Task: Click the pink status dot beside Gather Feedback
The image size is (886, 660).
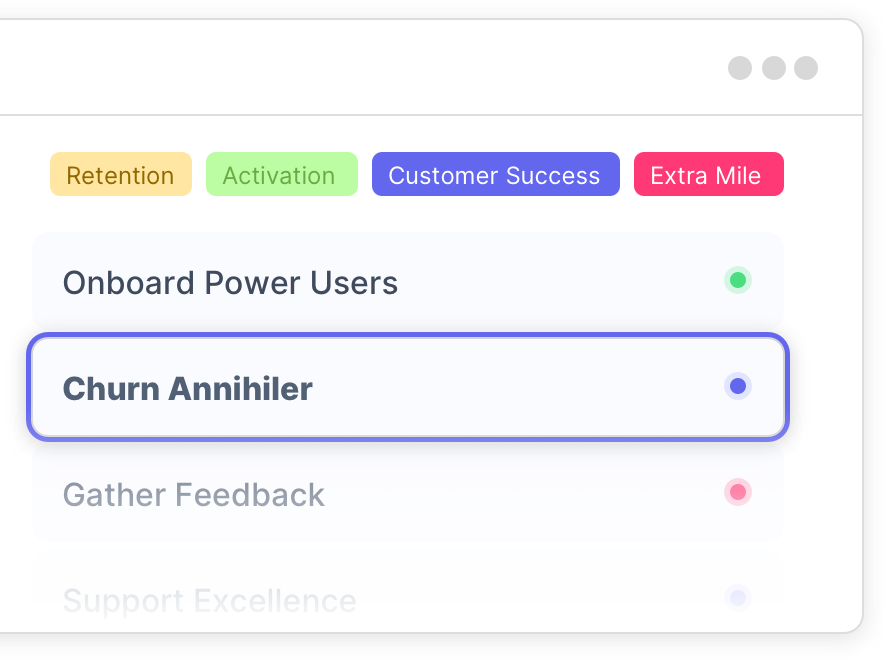Action: 738,492
